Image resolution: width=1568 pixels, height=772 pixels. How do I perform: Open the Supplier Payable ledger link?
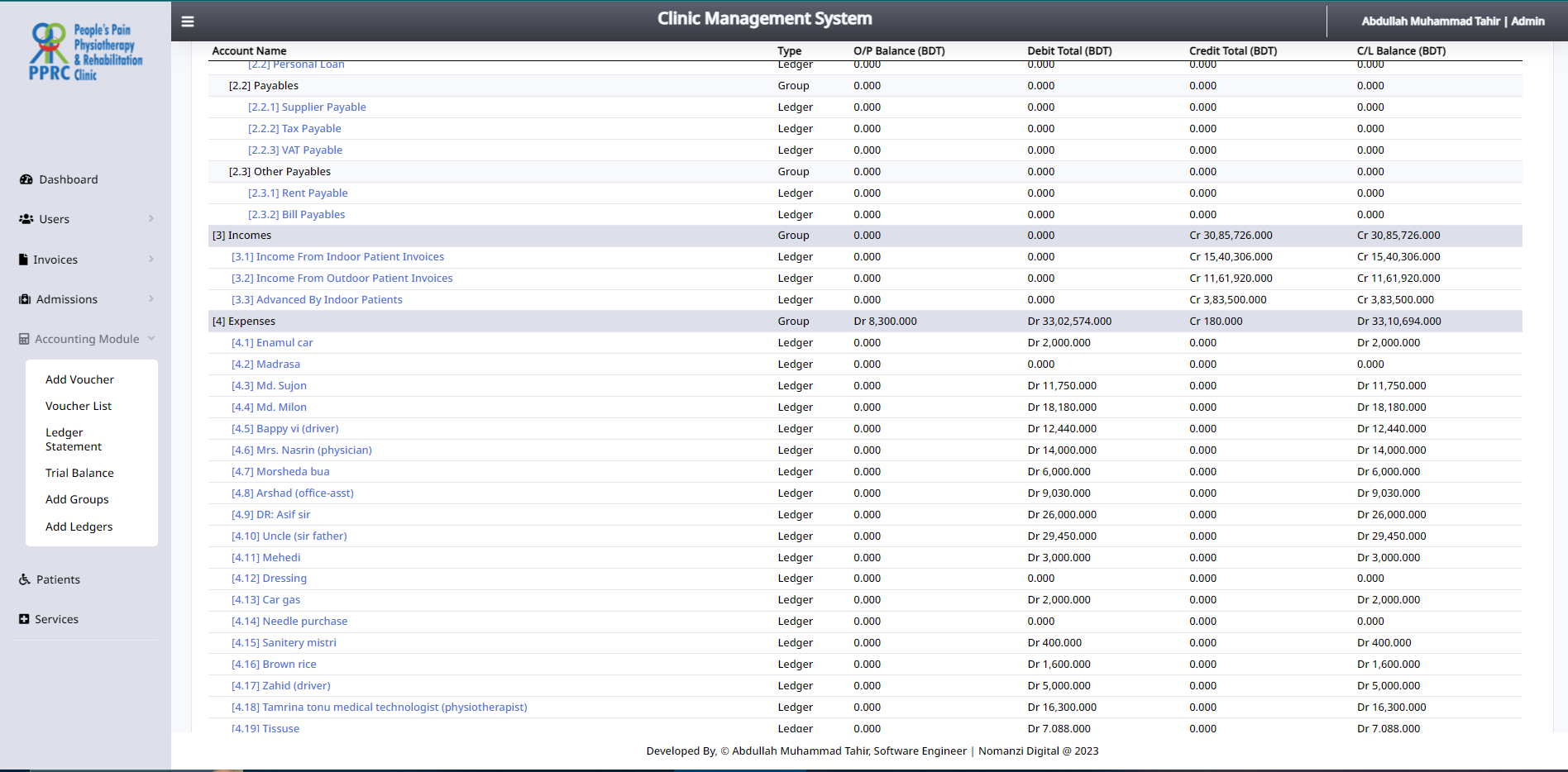[307, 107]
